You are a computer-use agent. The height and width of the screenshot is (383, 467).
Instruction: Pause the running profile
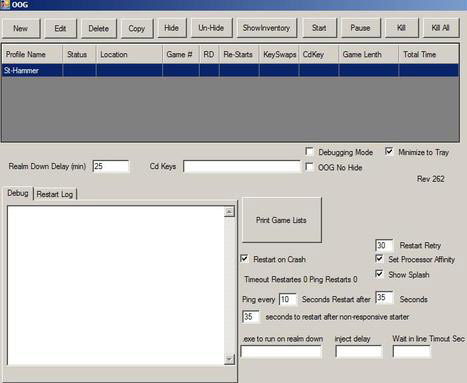pyautogui.click(x=360, y=28)
